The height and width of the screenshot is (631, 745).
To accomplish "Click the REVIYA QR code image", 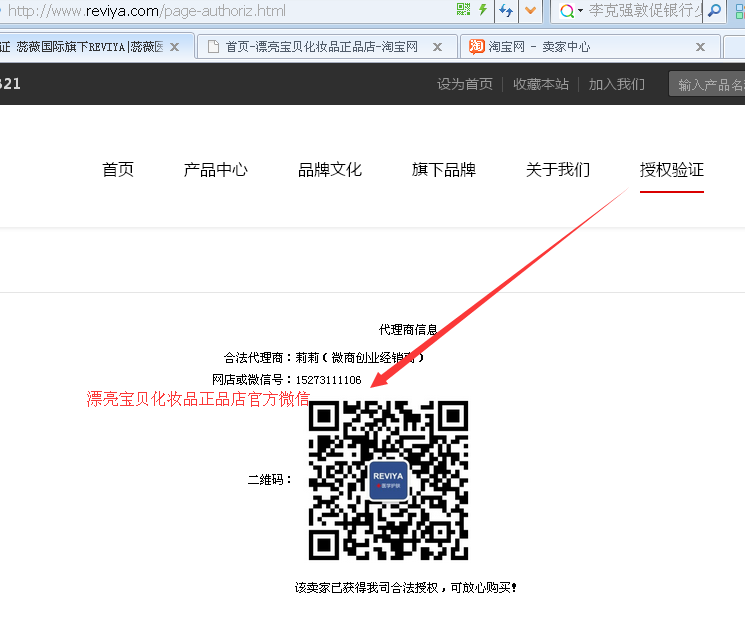I will coord(388,480).
